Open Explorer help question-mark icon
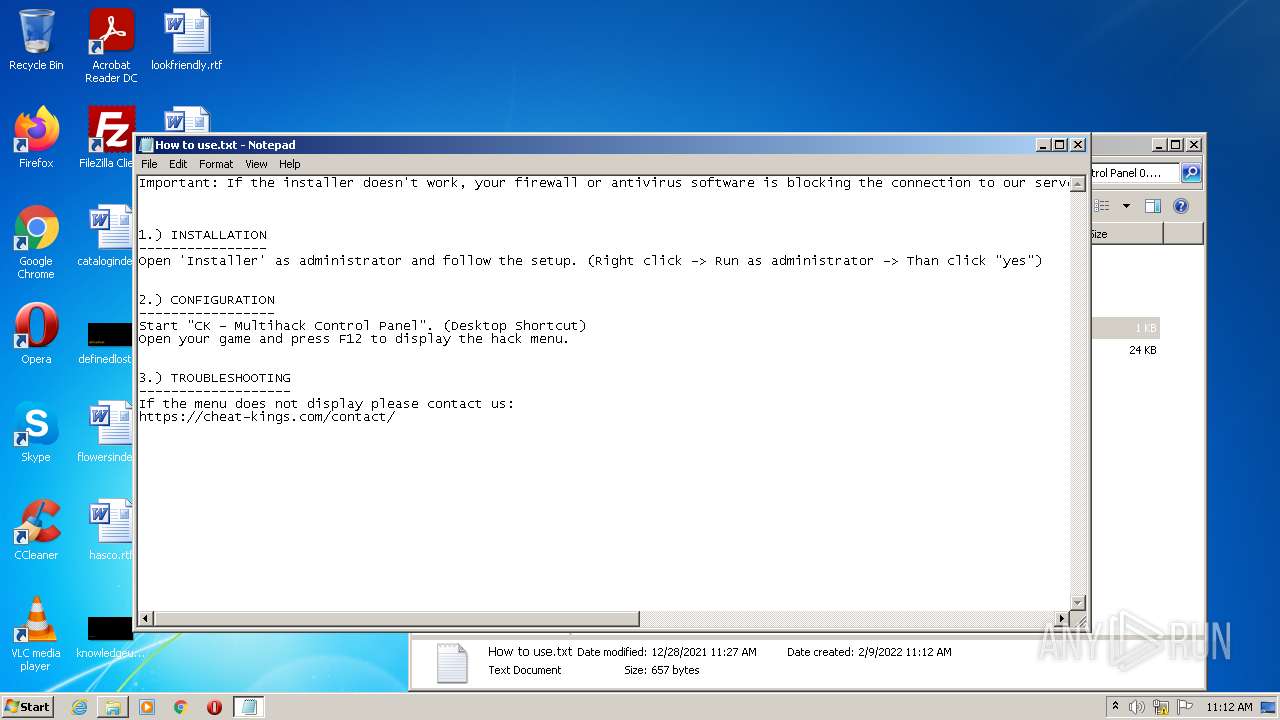 pyautogui.click(x=1181, y=206)
